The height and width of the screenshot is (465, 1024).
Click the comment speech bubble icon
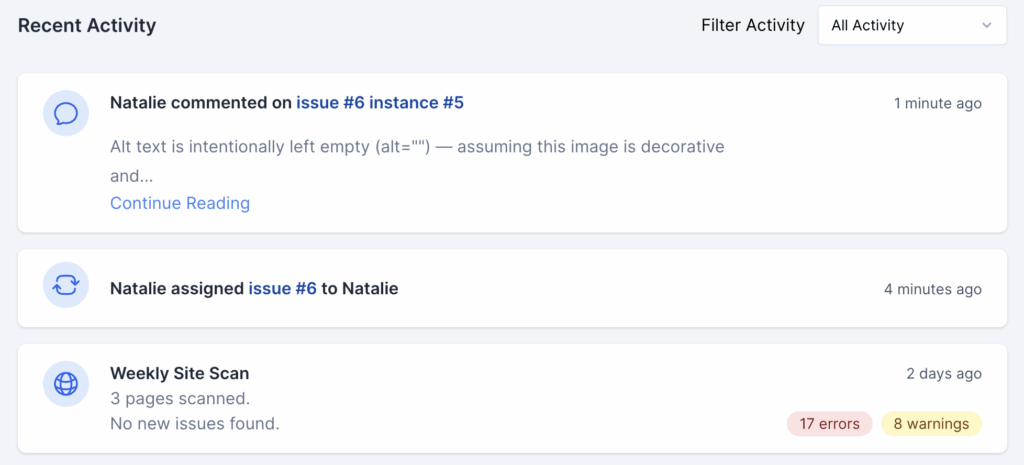tap(66, 113)
